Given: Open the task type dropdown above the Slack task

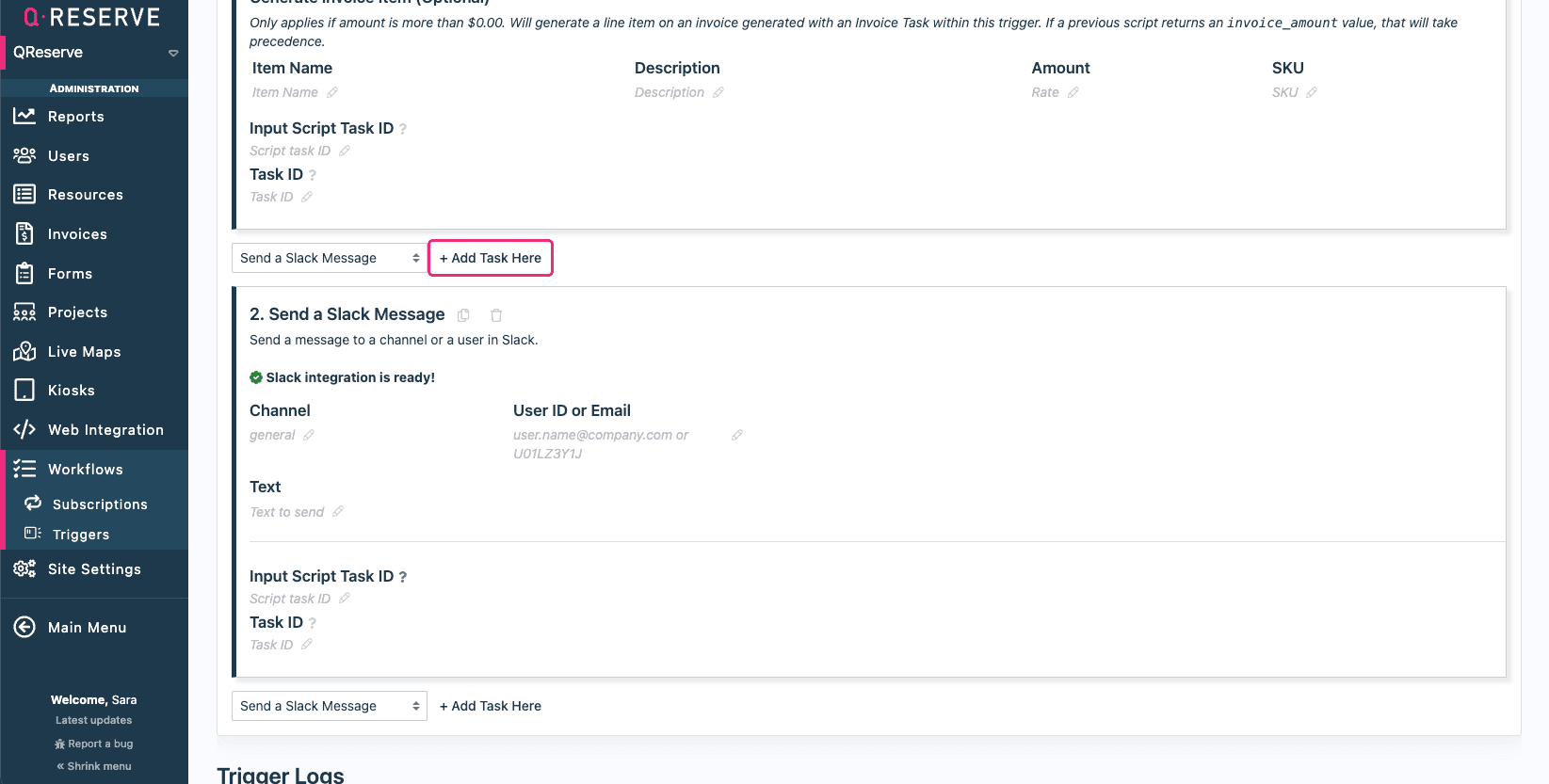Looking at the screenshot, I should pyautogui.click(x=329, y=257).
